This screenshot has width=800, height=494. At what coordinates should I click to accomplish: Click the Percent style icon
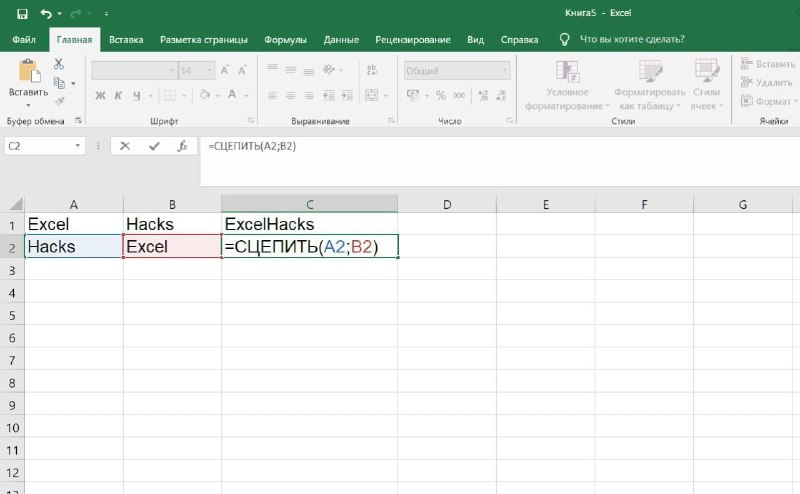pos(441,95)
